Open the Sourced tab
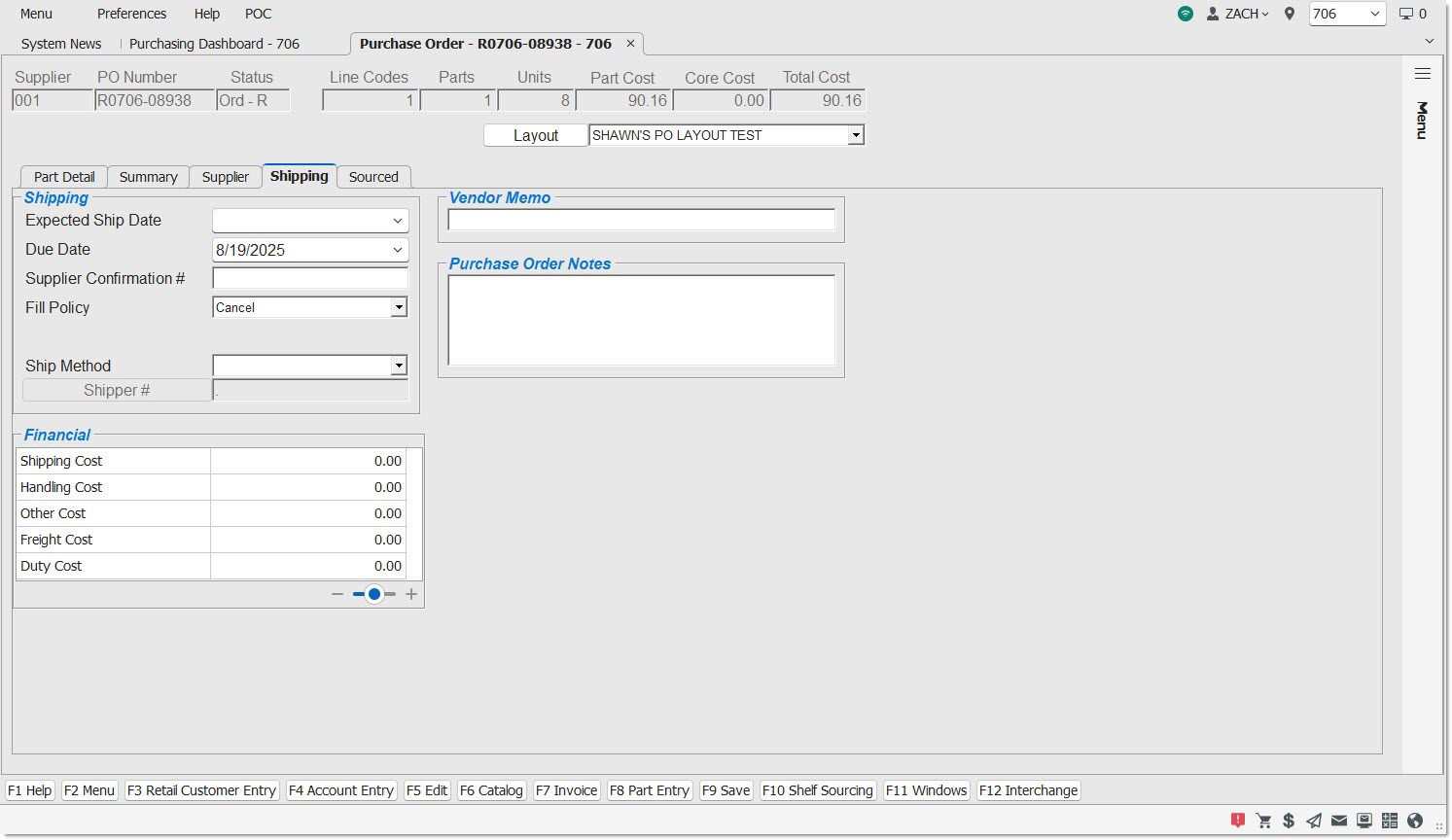1452x840 pixels. pyautogui.click(x=373, y=177)
